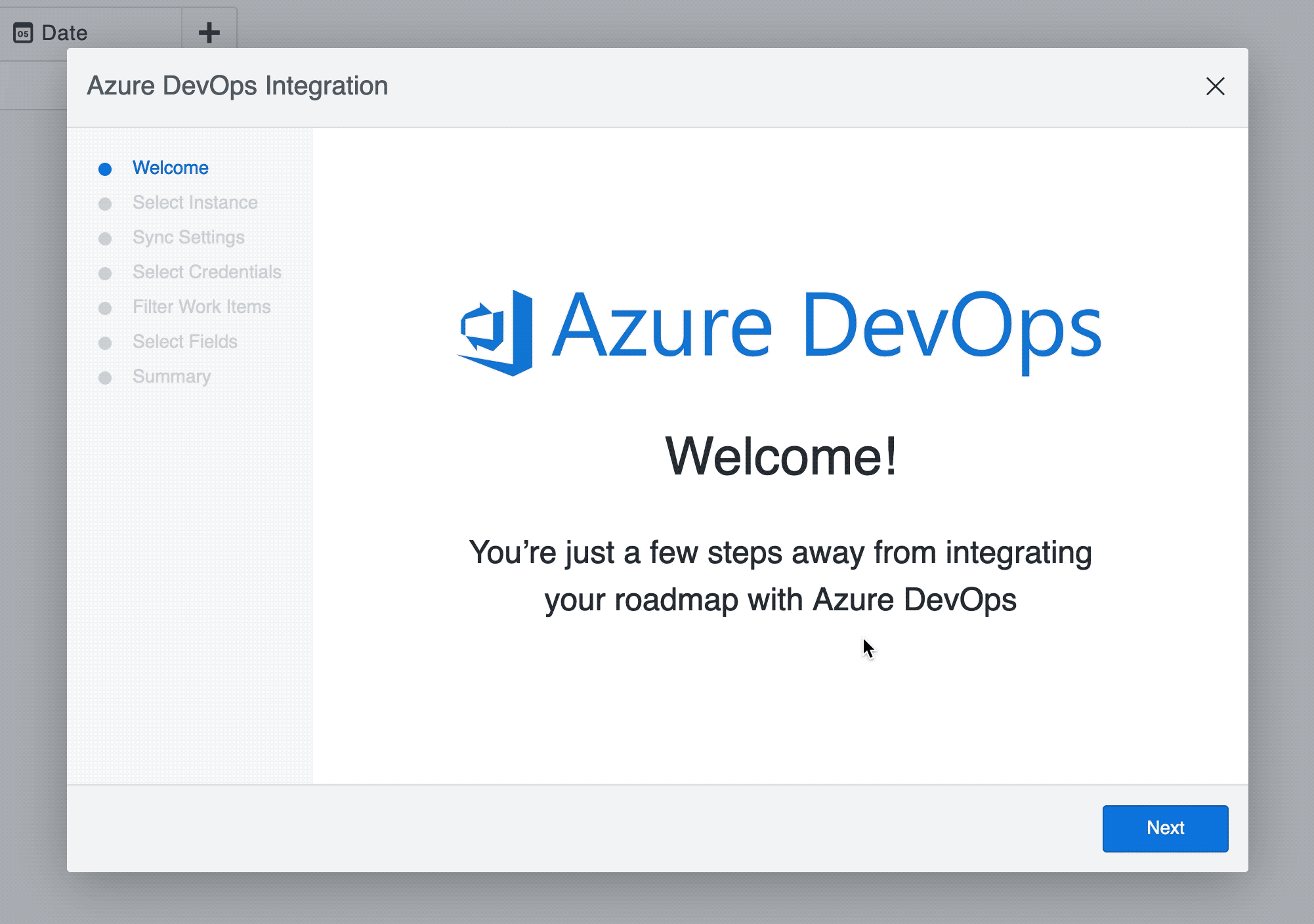Select the Select Fields step

click(x=186, y=343)
